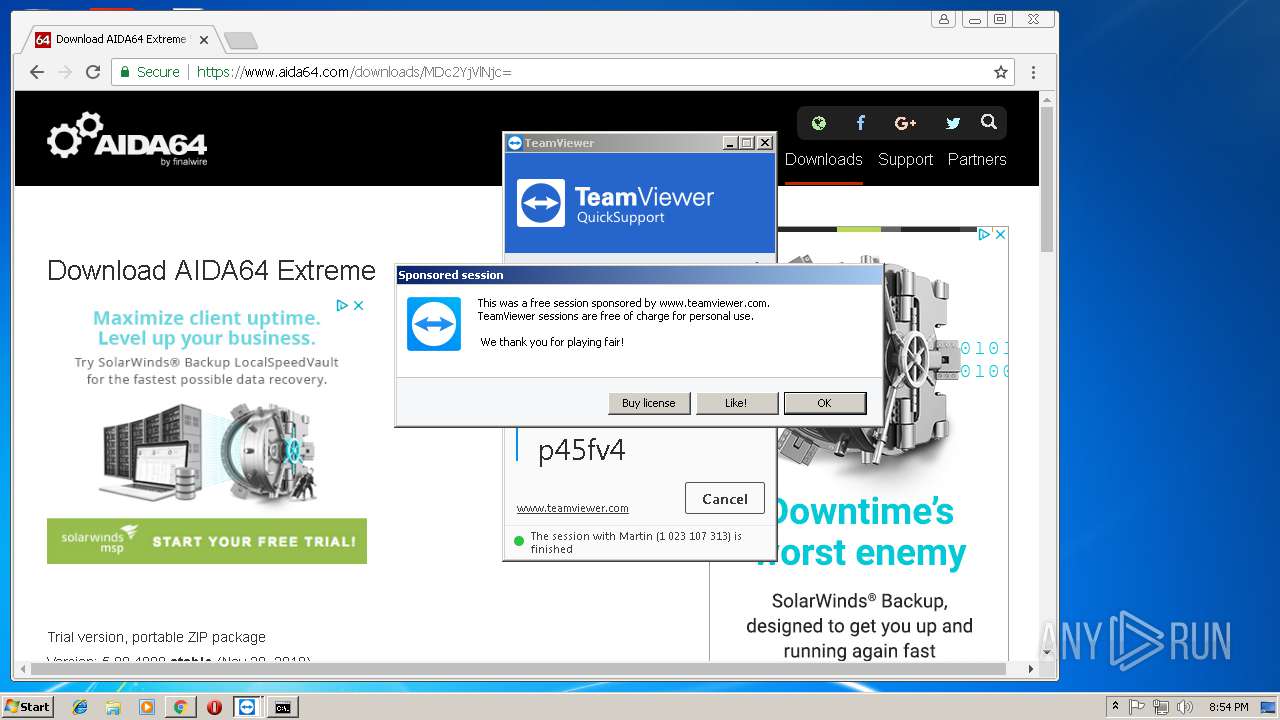This screenshot has height=720, width=1280.
Task: Close the left SolarWinds ad
Action: [359, 305]
